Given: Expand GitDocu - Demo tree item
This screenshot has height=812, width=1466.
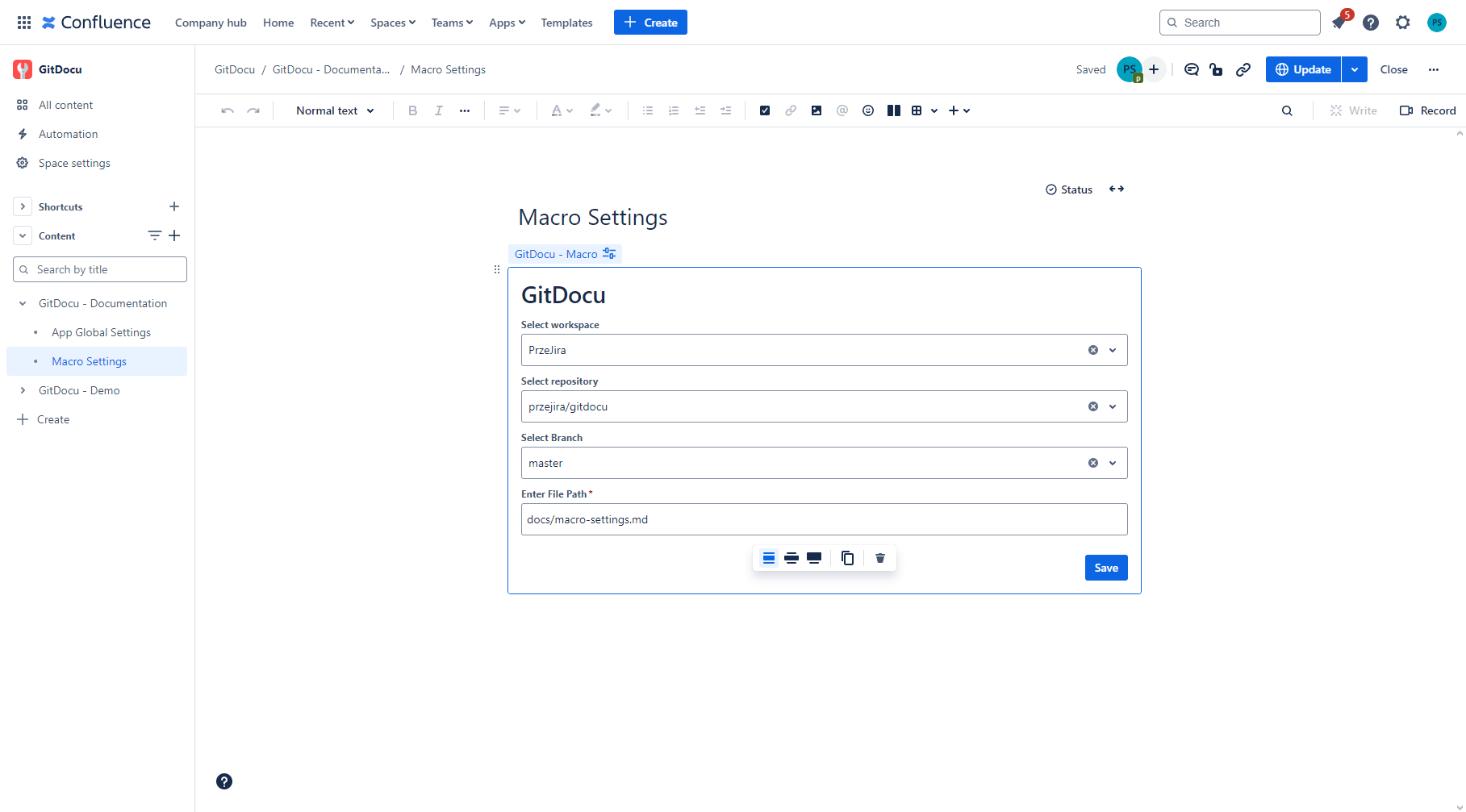Looking at the screenshot, I should tap(23, 390).
